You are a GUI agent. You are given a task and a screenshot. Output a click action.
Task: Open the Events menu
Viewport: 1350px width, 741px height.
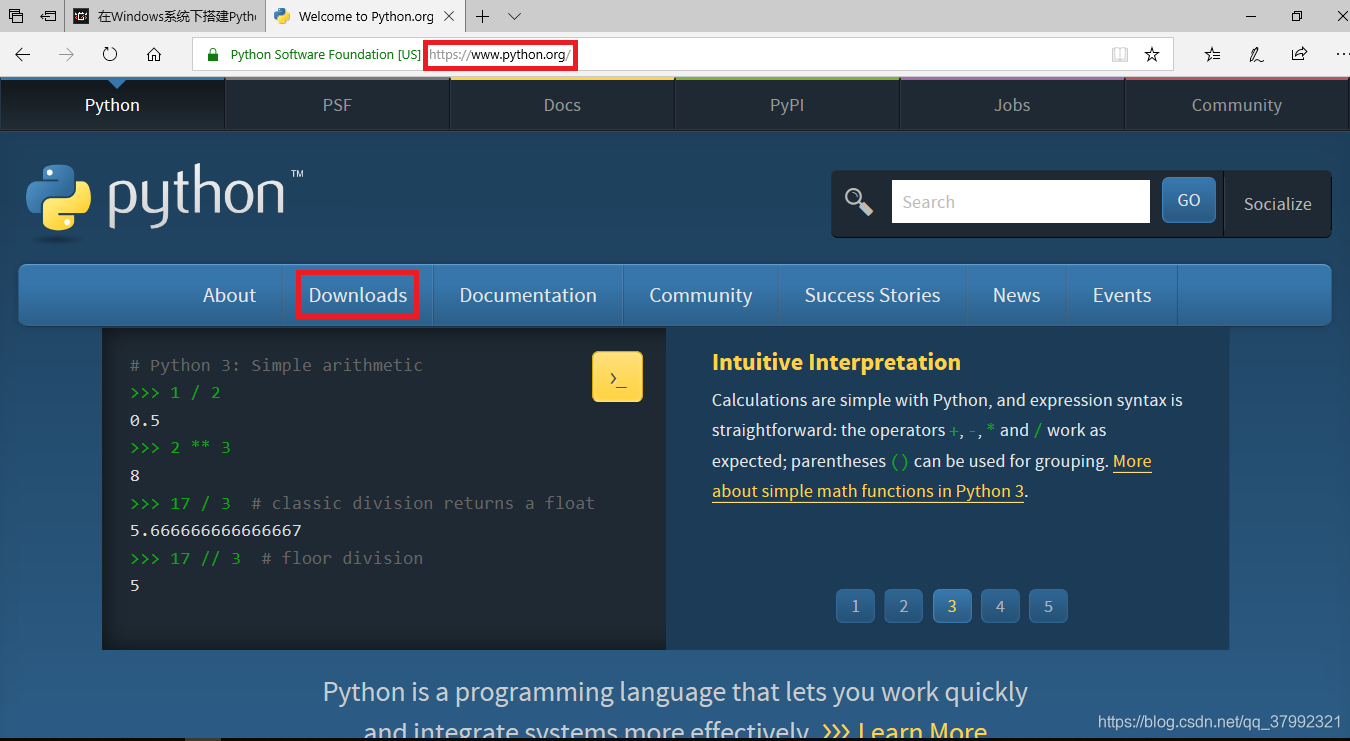click(1122, 295)
